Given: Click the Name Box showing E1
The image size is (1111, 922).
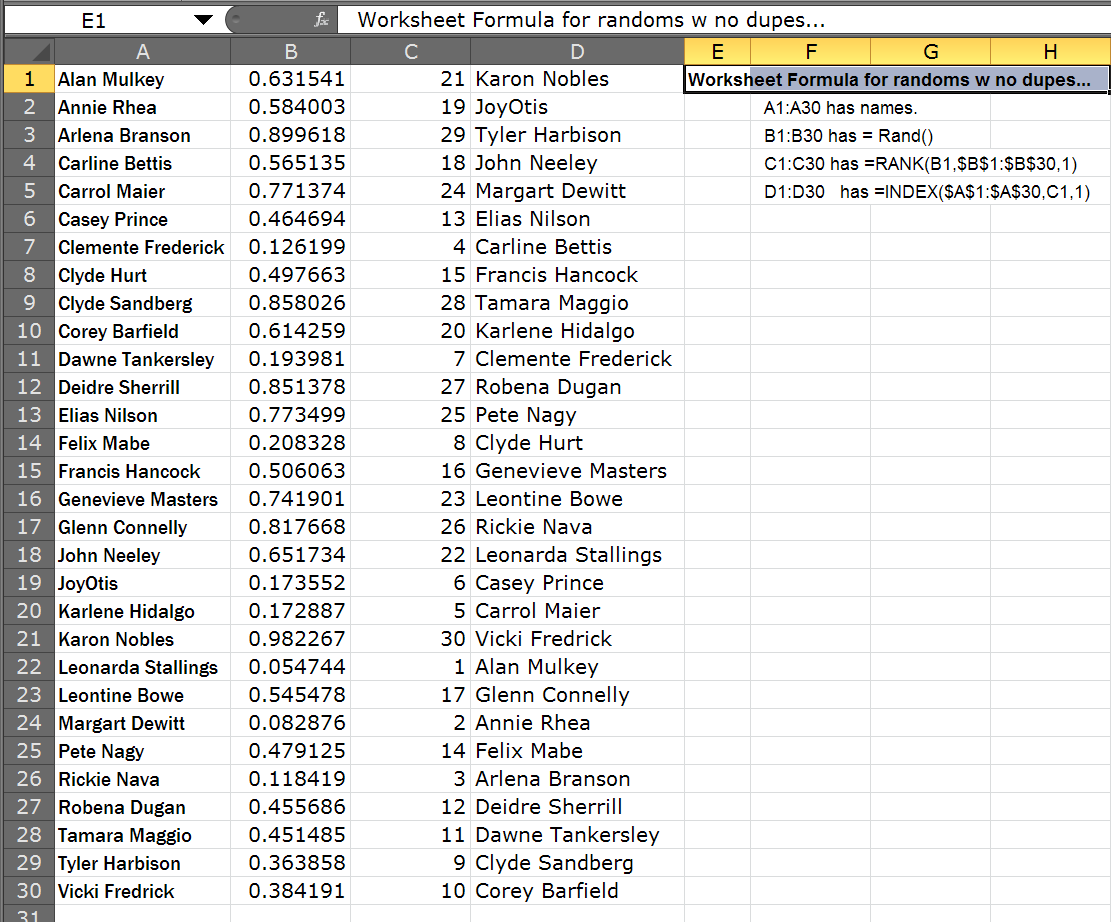Looking at the screenshot, I should point(94,21).
